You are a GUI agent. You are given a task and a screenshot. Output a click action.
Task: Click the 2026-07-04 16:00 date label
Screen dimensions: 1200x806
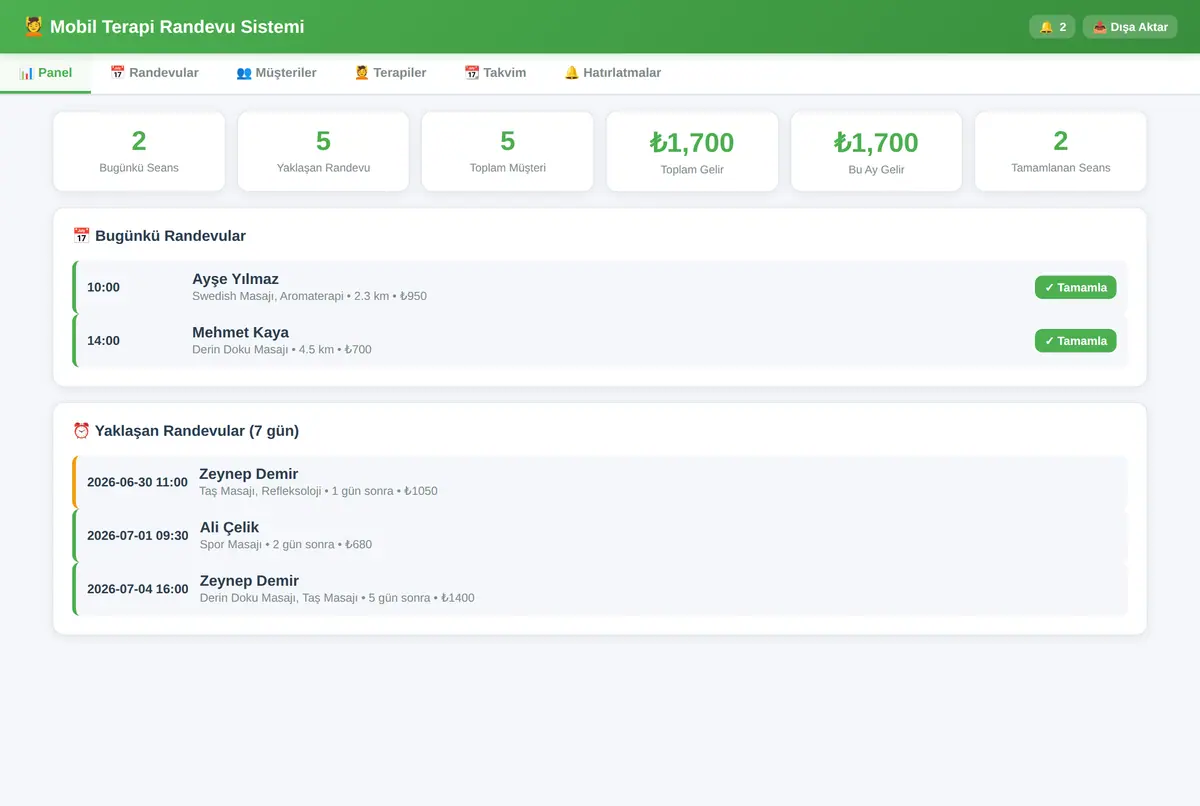[x=137, y=589]
